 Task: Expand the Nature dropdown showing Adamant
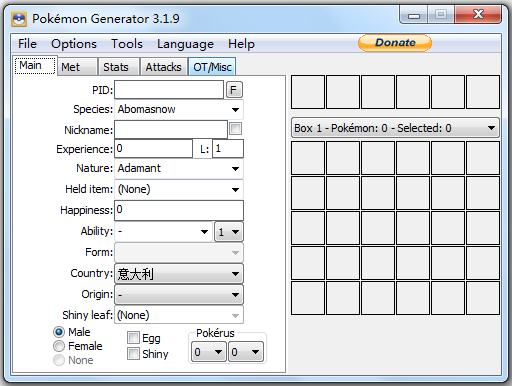point(179,168)
